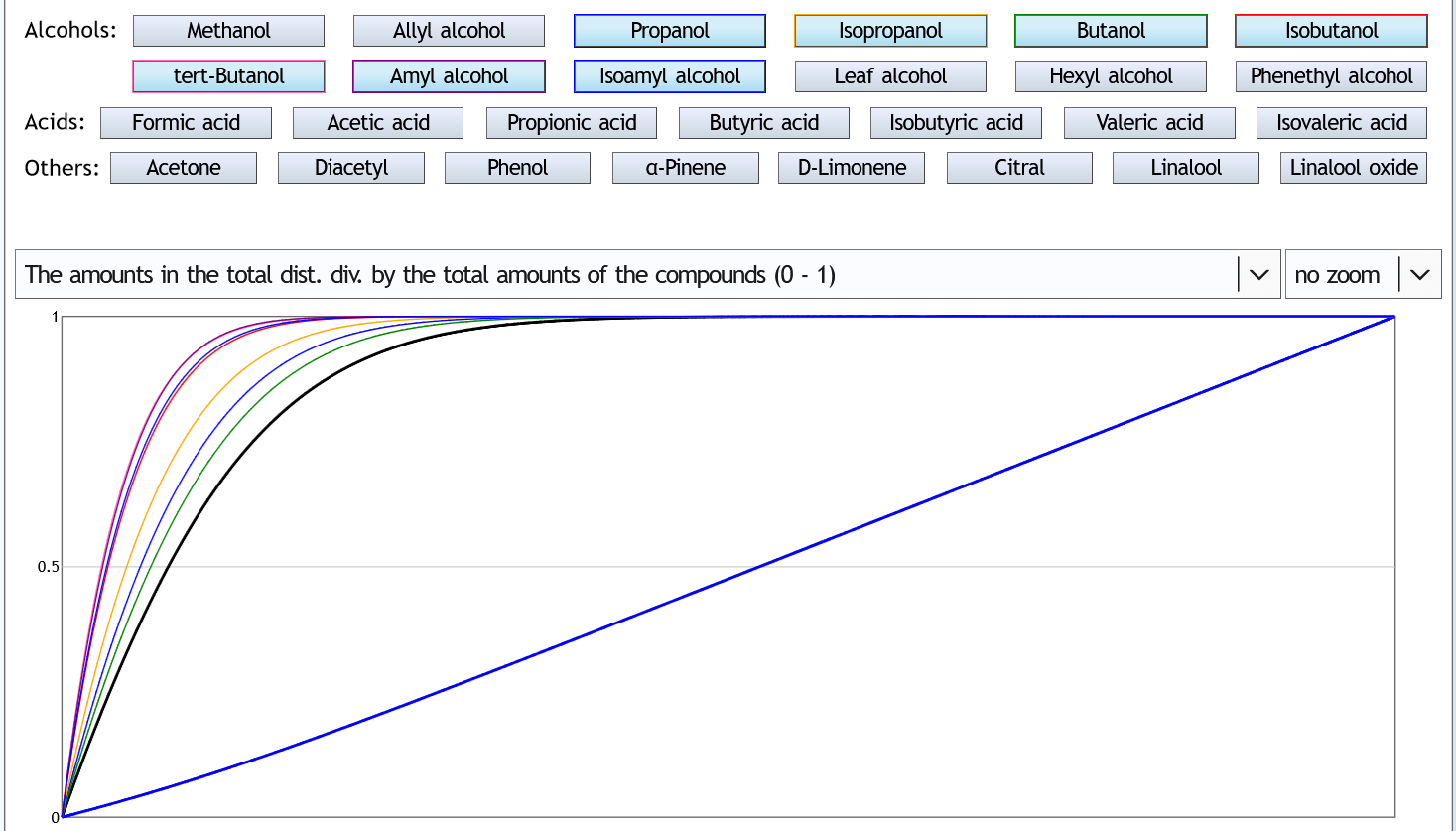Click the Diacetyl button
Screen dimensions: 1456x831
pyautogui.click(x=351, y=168)
